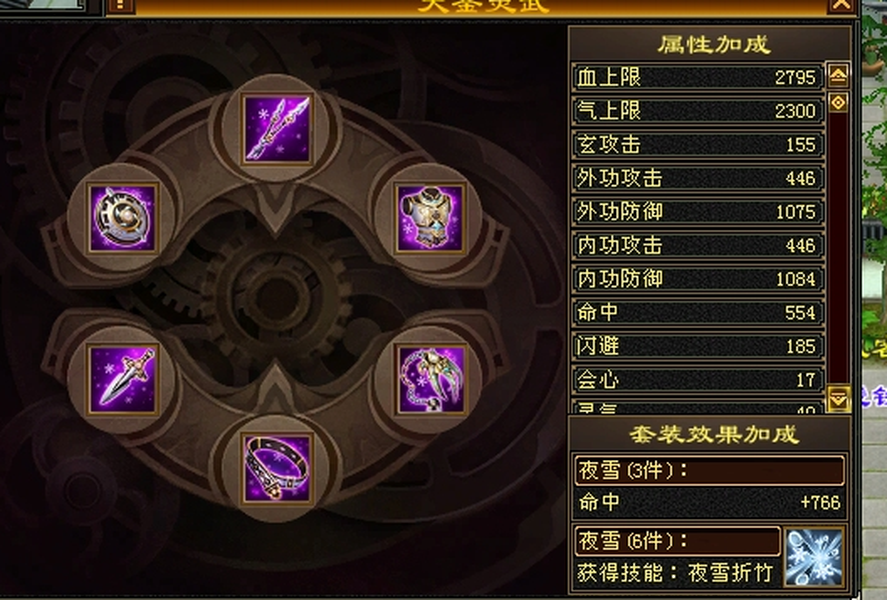Click the attribute list scroll up arrow
This screenshot has width=887, height=600.
(838, 75)
